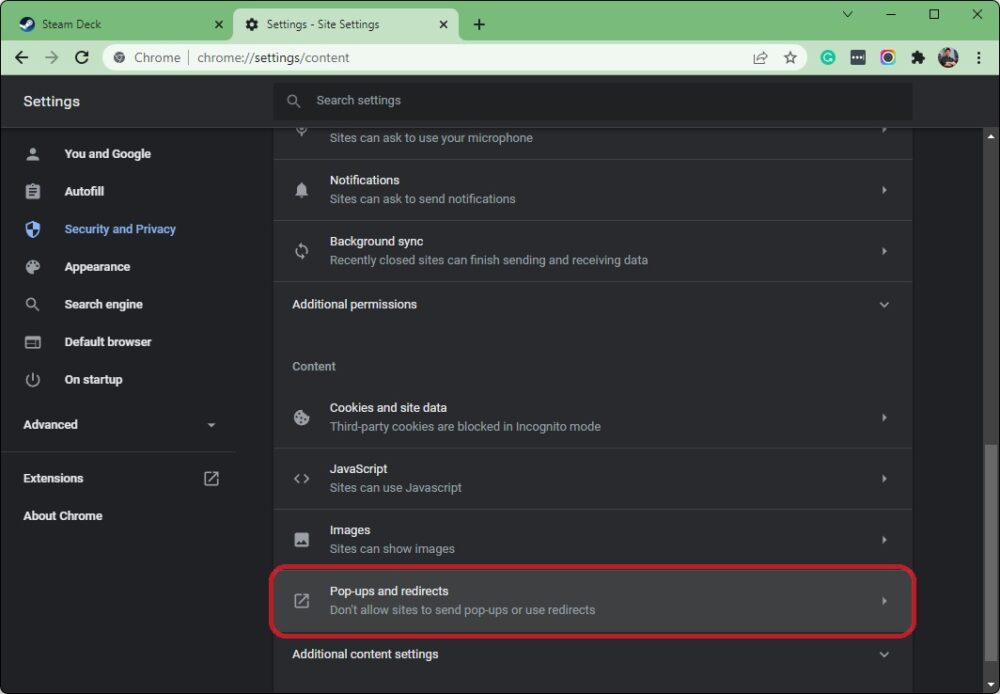Close the Steam Deck tab
1000x694 pixels.
219,24
